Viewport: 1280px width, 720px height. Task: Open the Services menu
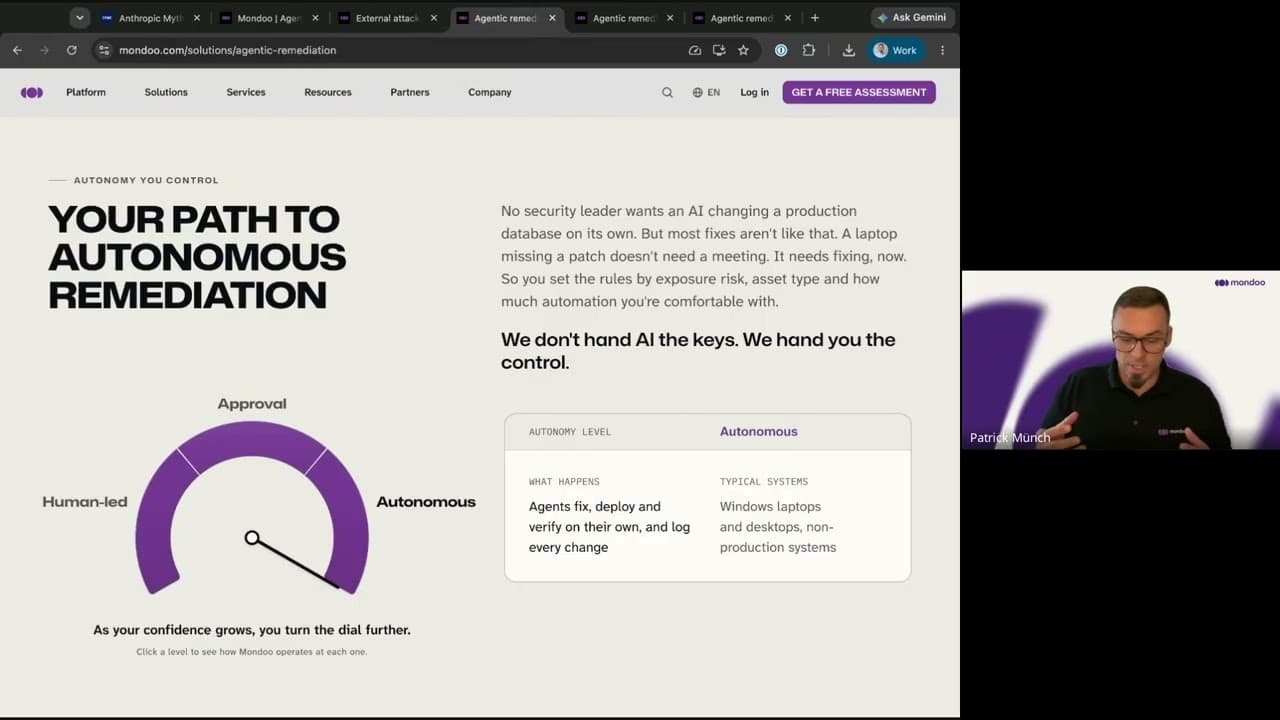(x=246, y=92)
